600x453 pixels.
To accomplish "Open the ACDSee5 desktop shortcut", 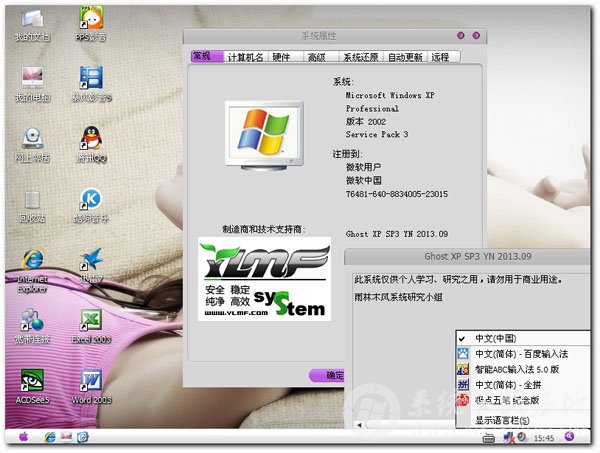I will [32, 386].
